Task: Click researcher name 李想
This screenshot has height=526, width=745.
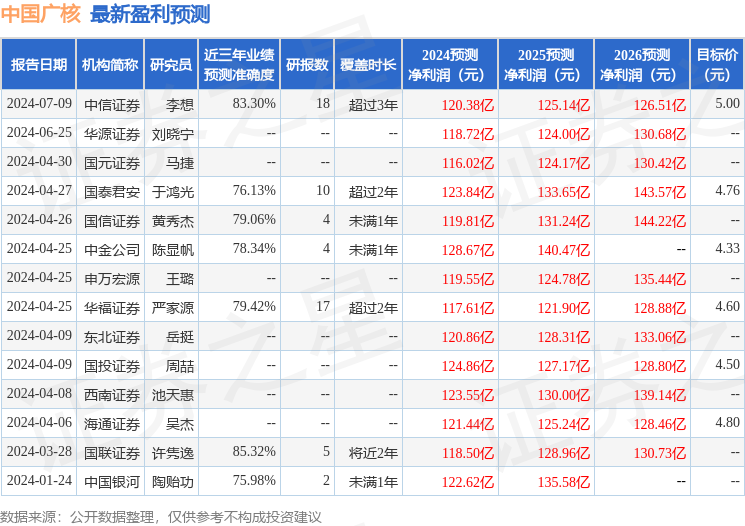Action: point(180,105)
